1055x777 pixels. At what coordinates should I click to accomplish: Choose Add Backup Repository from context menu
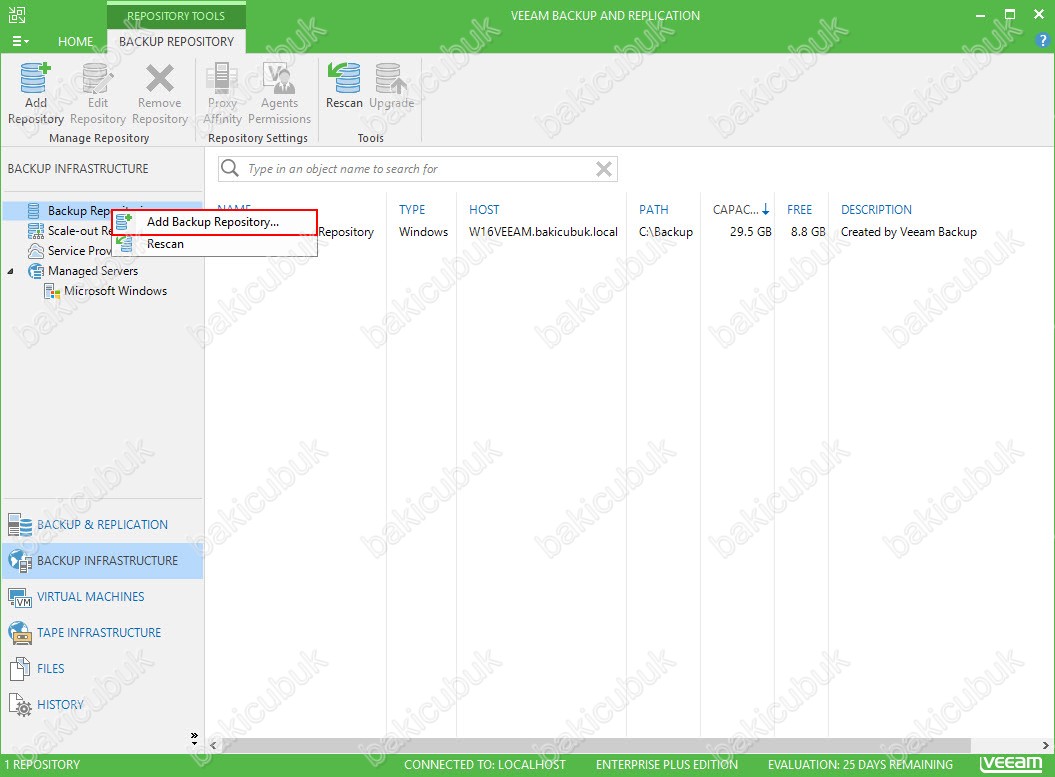(x=214, y=222)
